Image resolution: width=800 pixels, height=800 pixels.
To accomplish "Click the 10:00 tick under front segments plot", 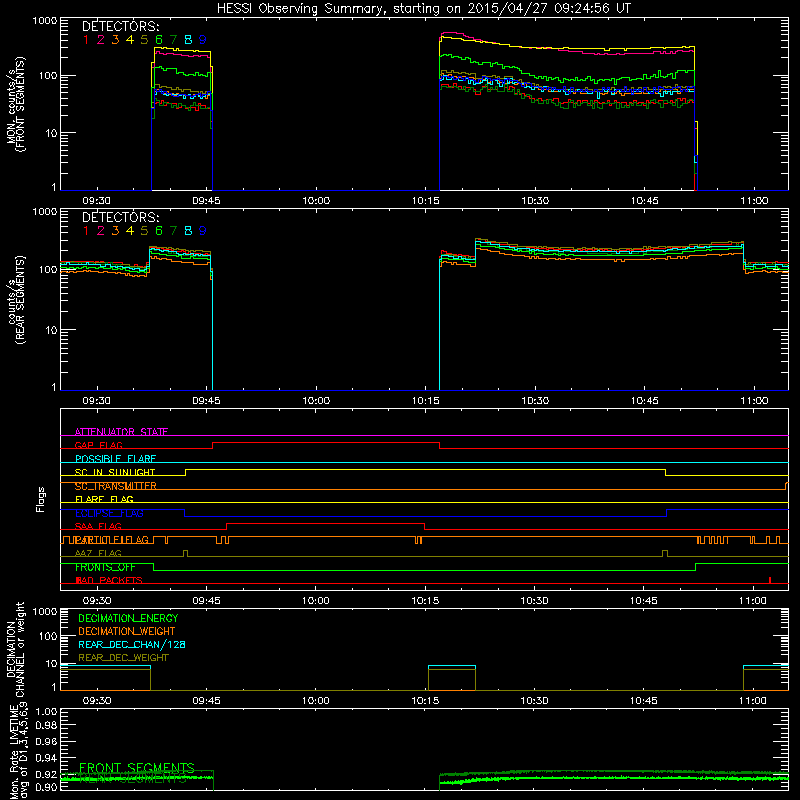I will tap(316, 201).
